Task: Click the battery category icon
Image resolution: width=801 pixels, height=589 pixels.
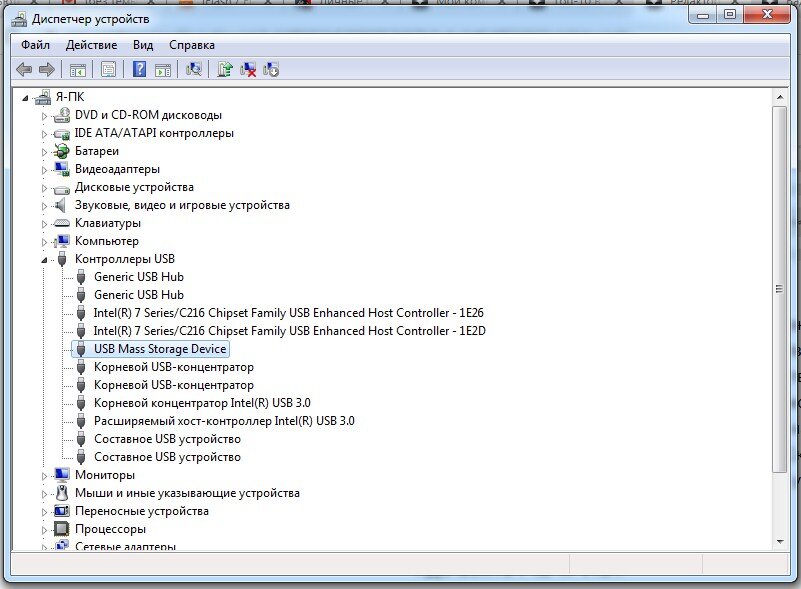Action: [x=62, y=151]
